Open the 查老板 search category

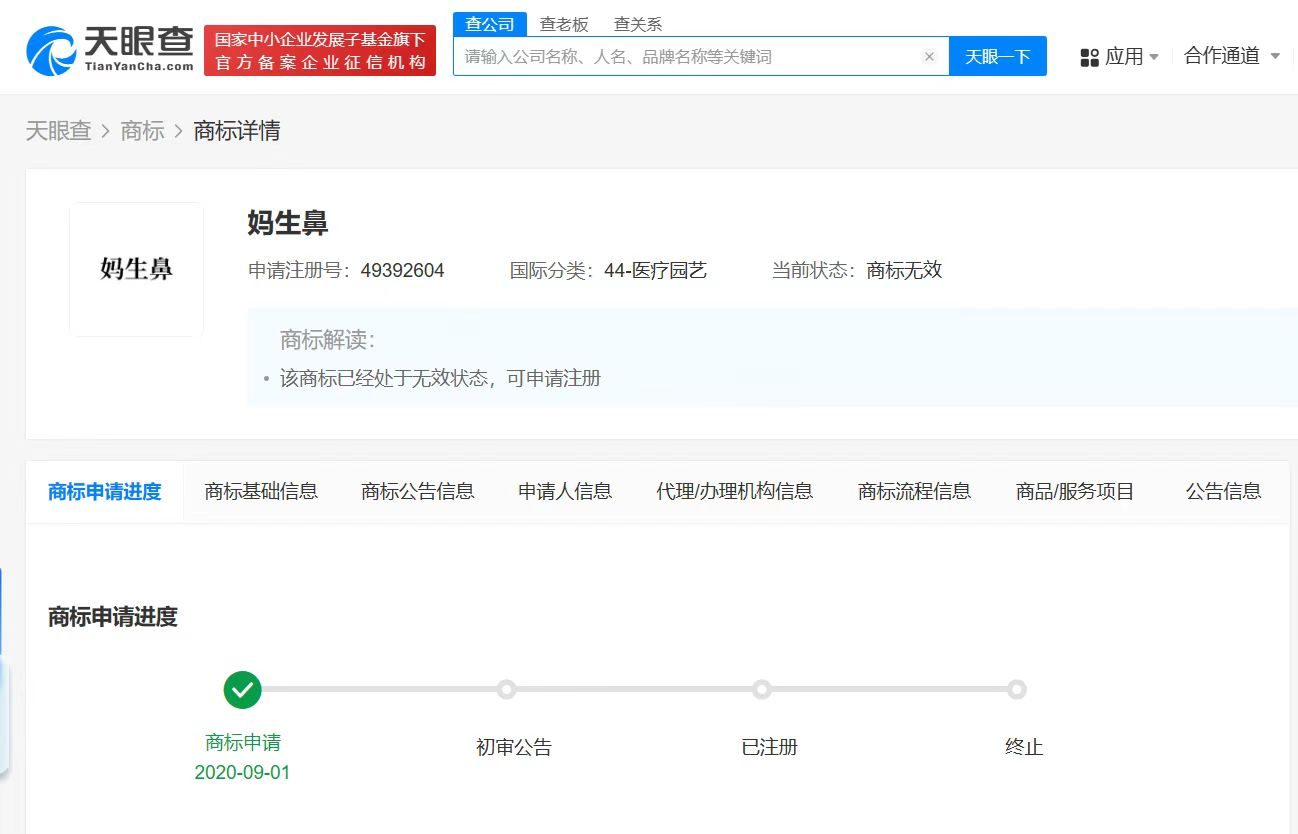tap(565, 23)
